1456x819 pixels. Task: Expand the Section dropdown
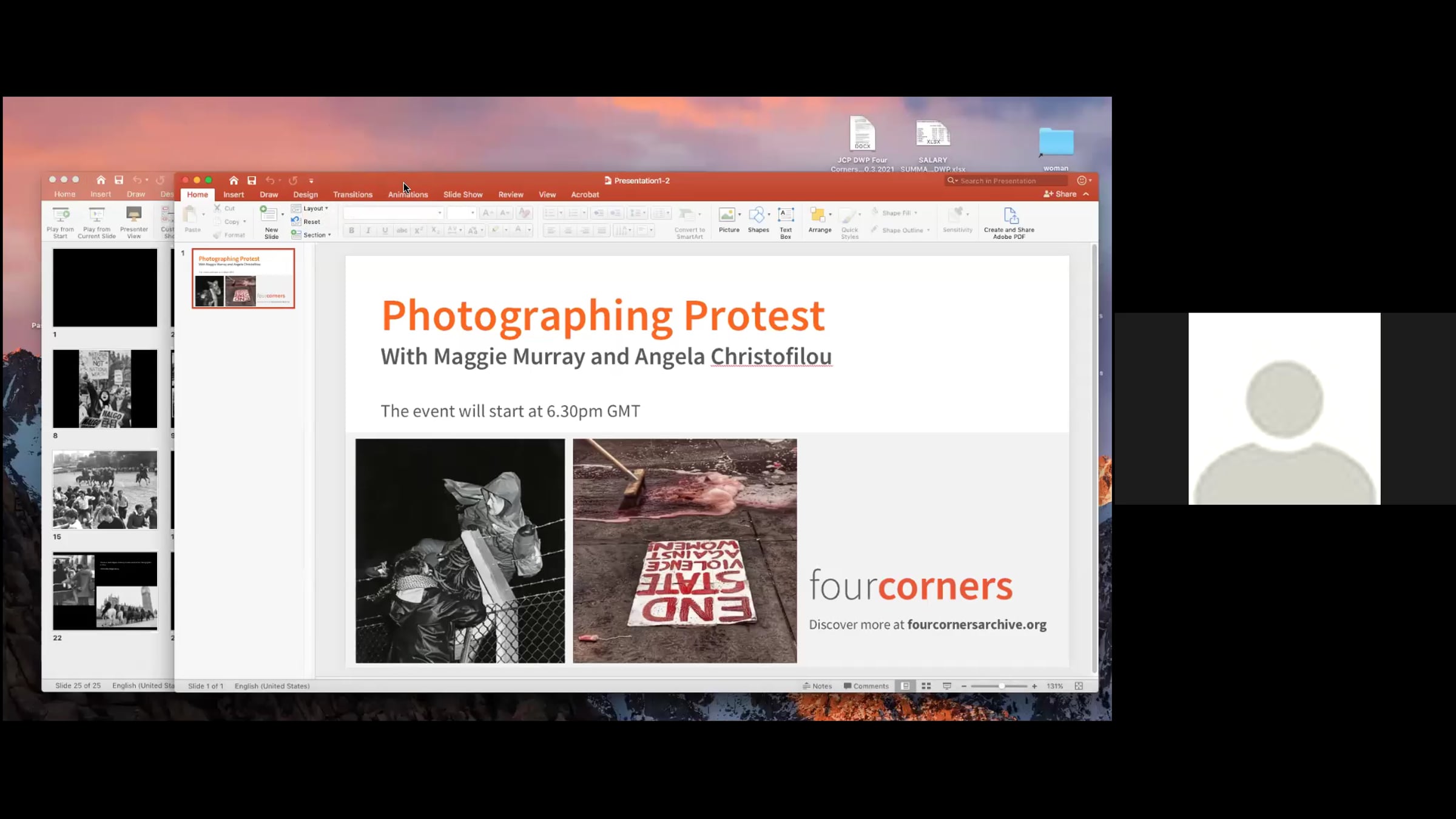click(x=315, y=235)
